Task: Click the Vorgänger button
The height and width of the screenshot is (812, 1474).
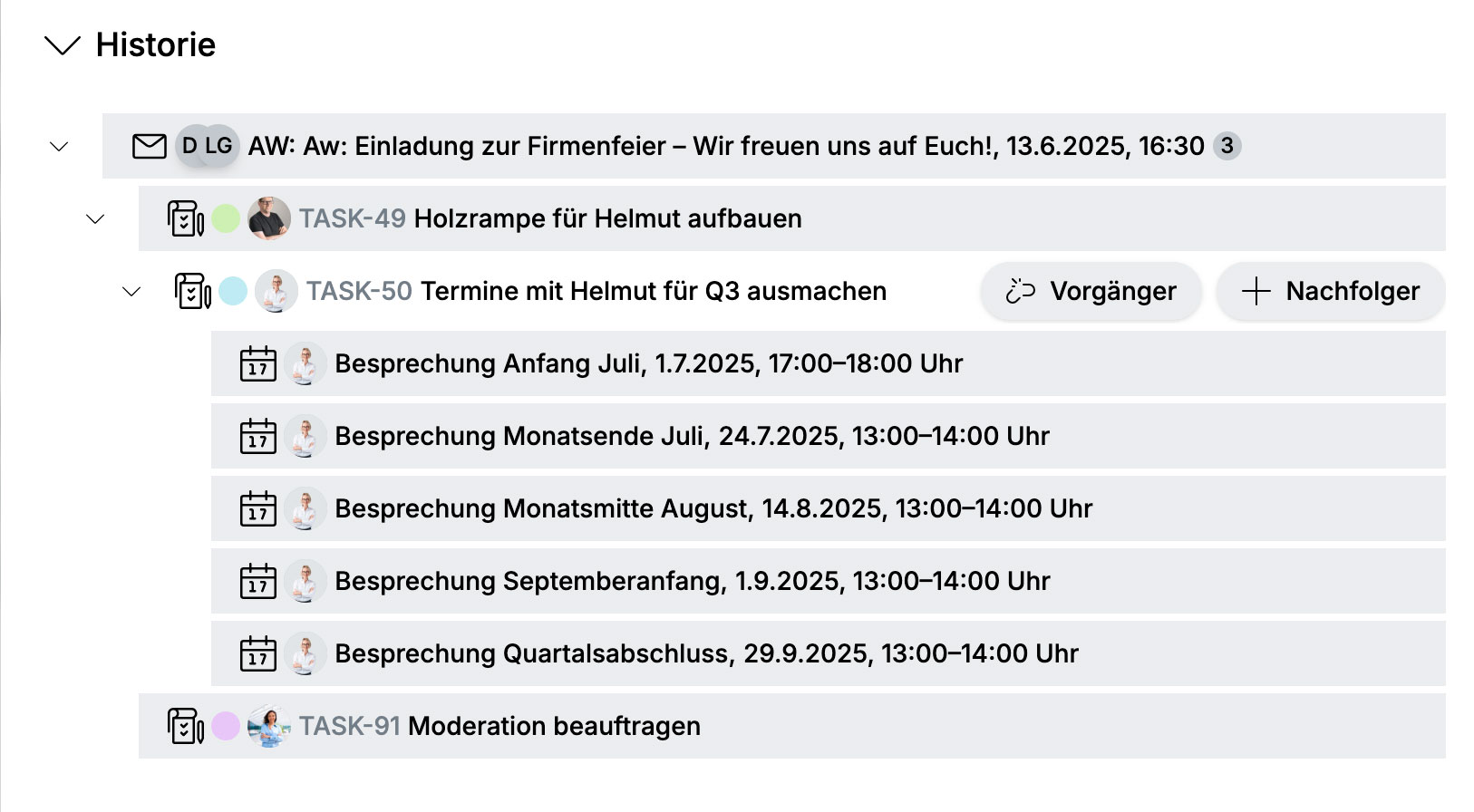Action: click(x=1091, y=291)
